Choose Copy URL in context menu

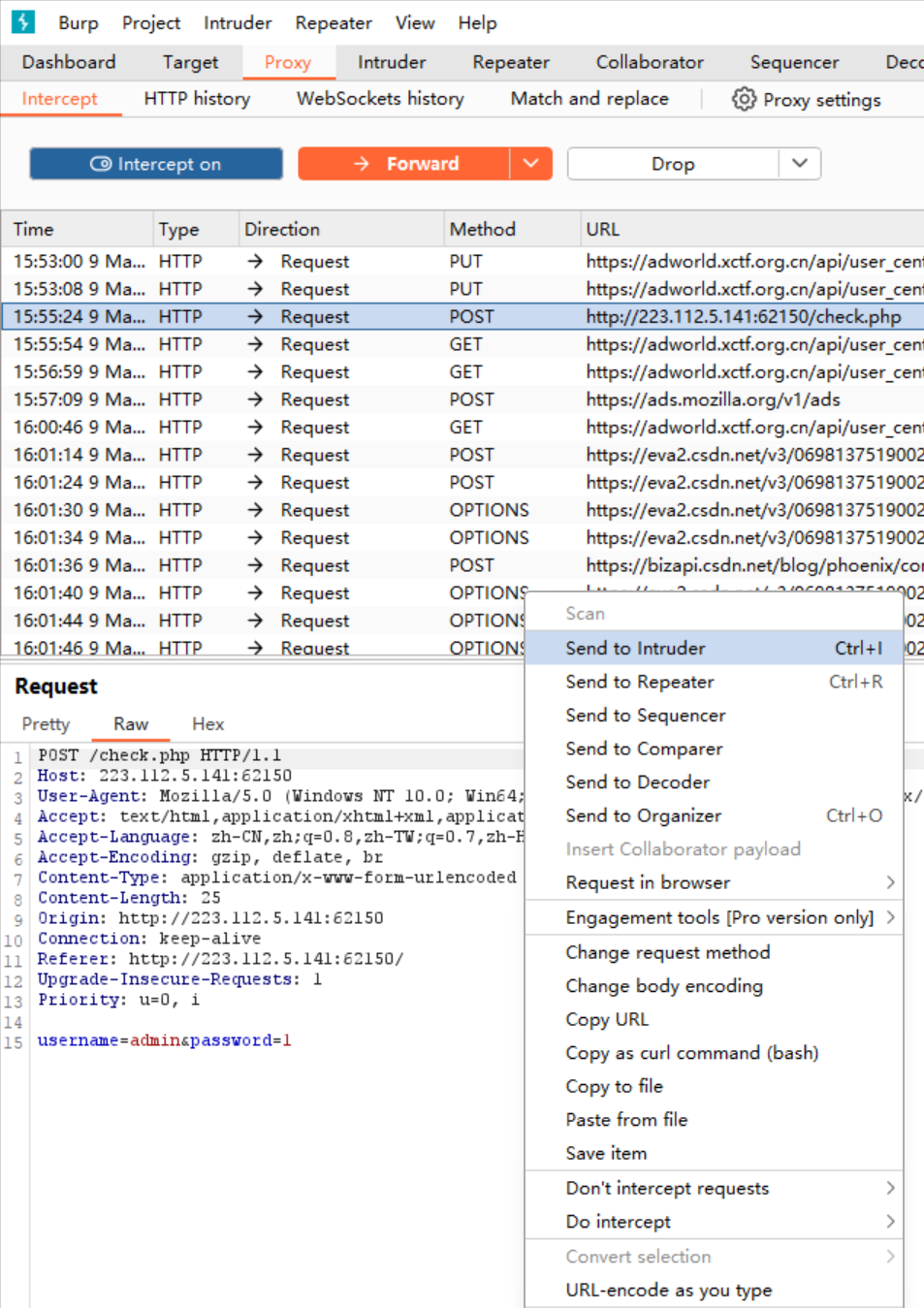pos(714,1019)
